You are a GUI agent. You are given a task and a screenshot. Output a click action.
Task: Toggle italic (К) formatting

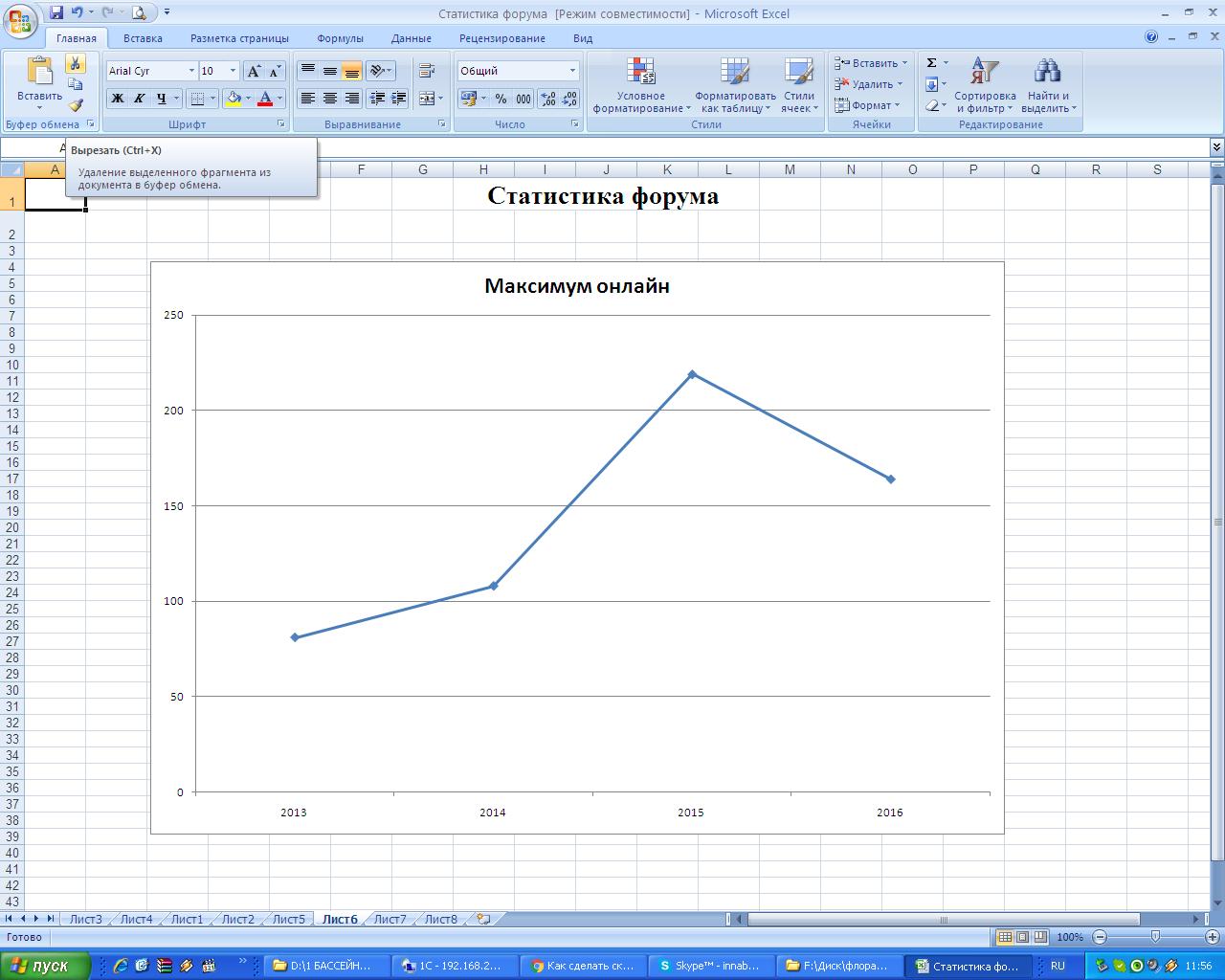pyautogui.click(x=139, y=99)
